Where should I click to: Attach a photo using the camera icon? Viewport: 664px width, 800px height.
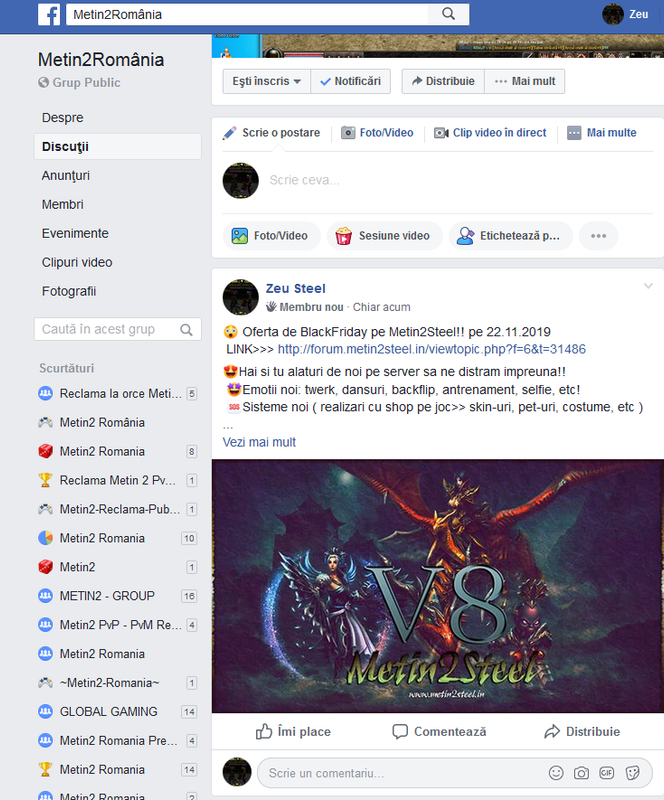pos(581,773)
